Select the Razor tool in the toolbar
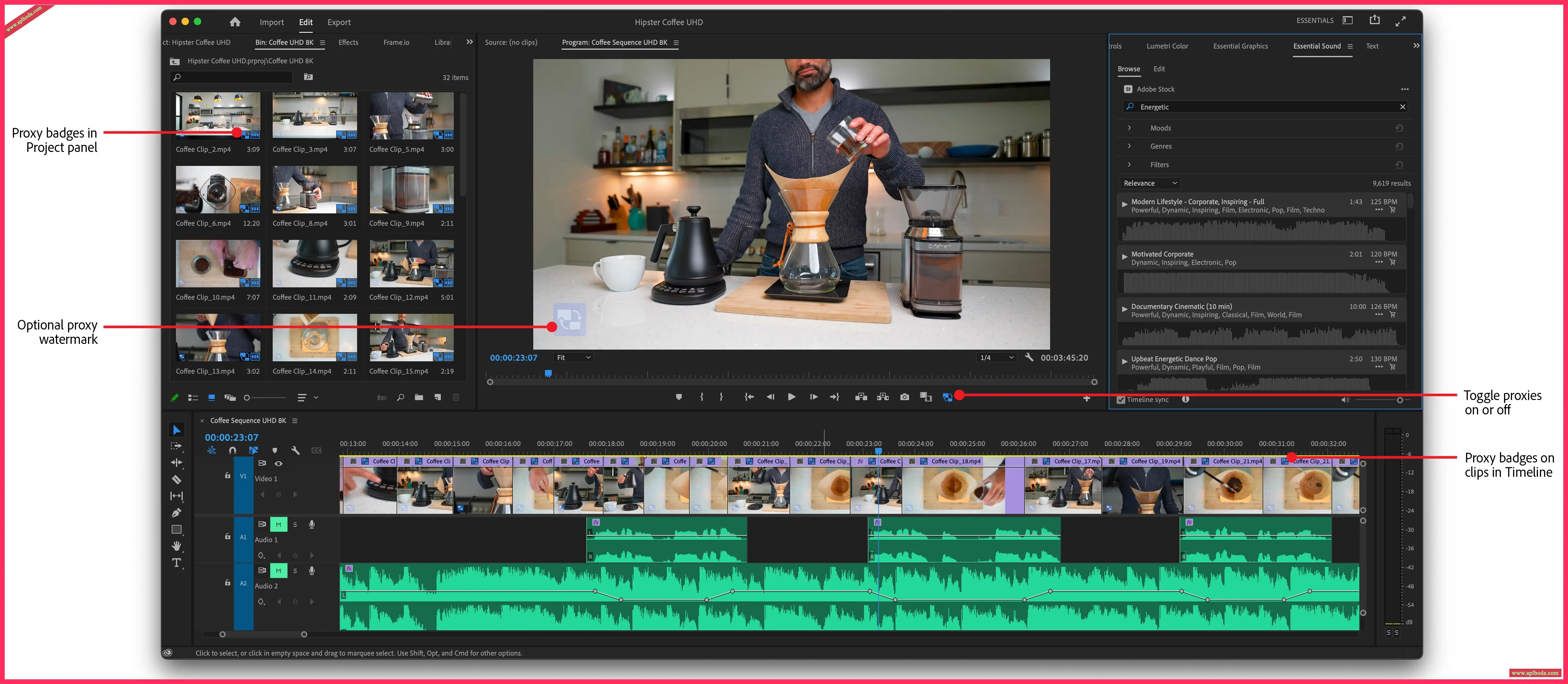This screenshot has width=1568, height=684. click(177, 480)
